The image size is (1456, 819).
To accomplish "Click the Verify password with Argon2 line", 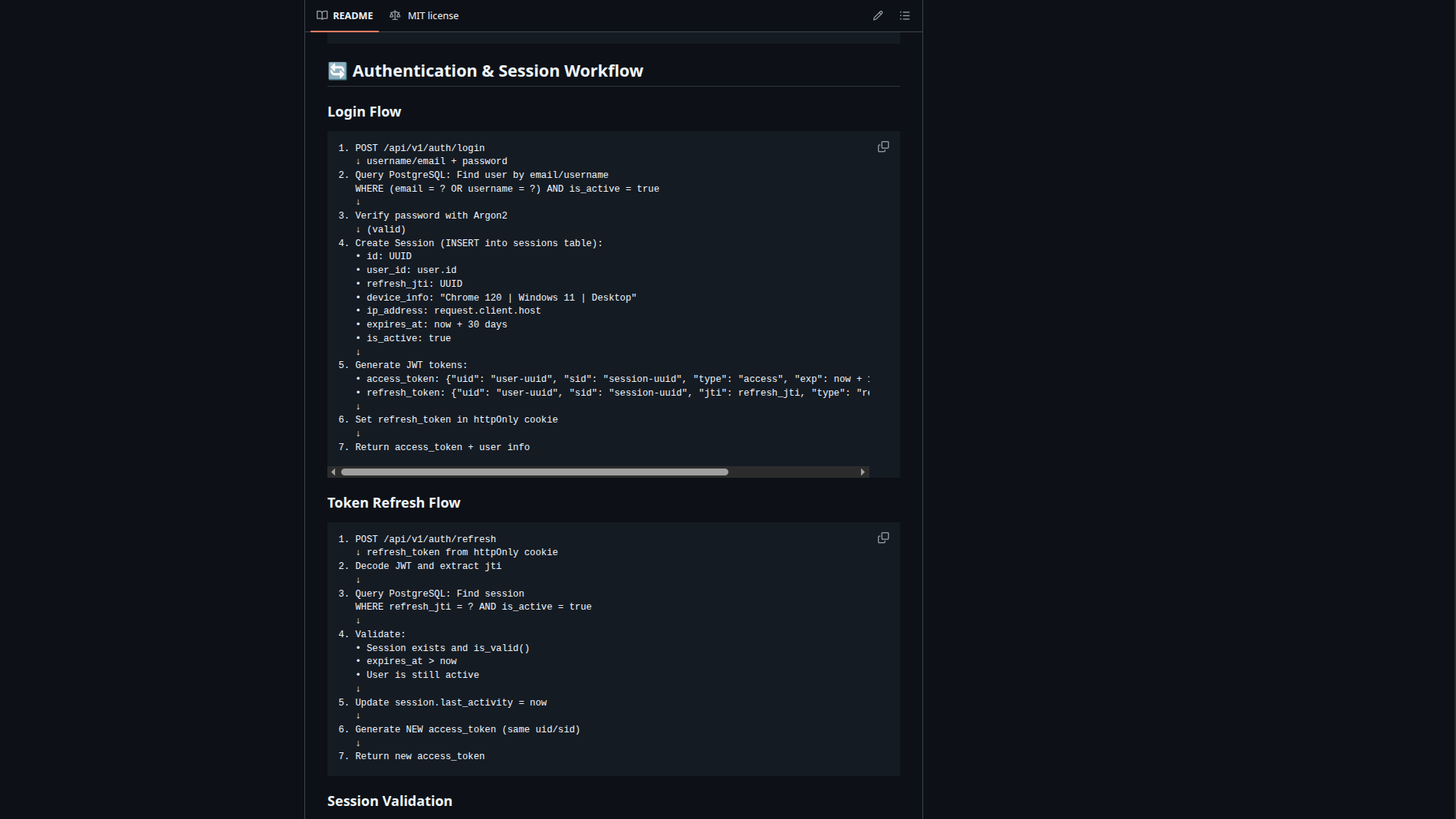I will 431,215.
